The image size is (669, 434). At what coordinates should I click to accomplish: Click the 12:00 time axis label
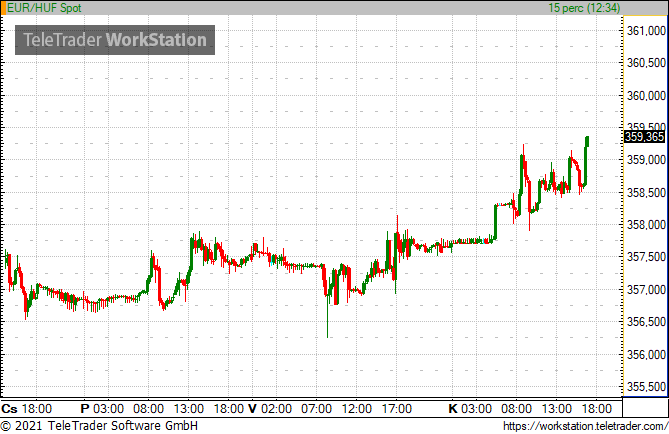[356, 409]
